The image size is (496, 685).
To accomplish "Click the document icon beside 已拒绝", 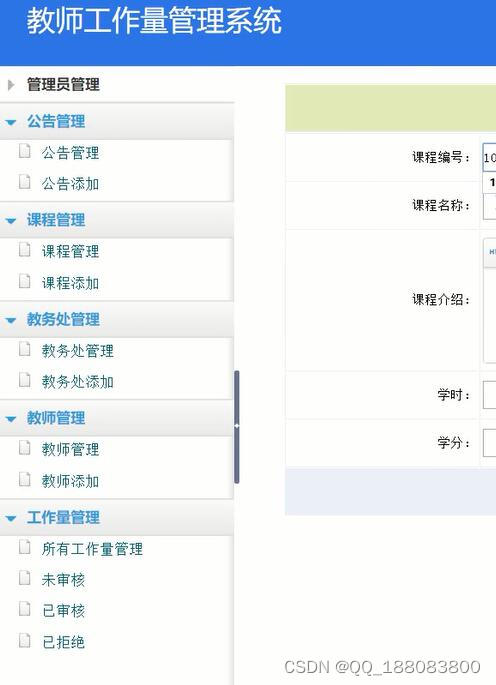I will (x=25, y=640).
